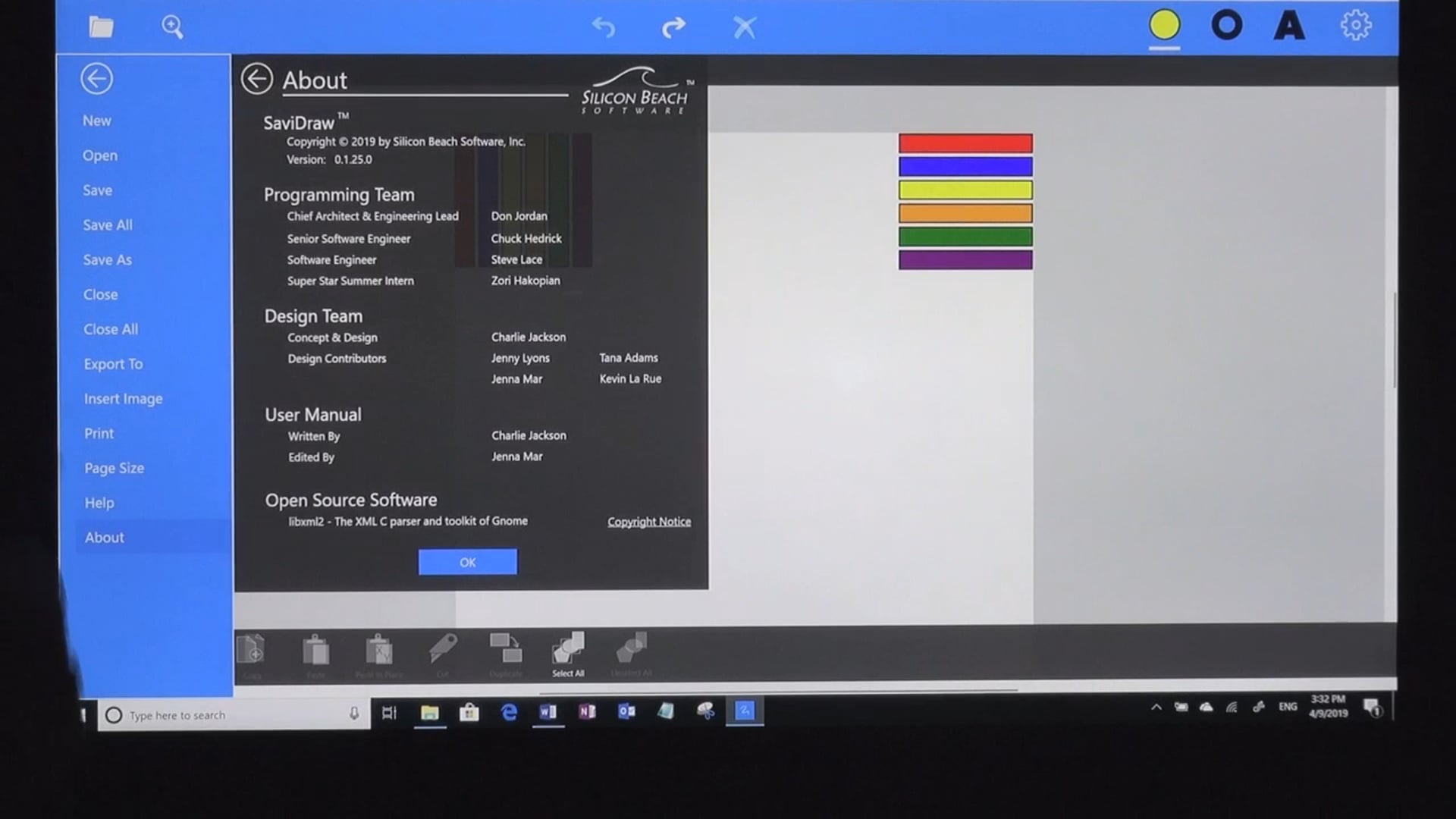Select the black ring stroke tool
Viewport: 1456px width, 819px height.
tap(1226, 26)
